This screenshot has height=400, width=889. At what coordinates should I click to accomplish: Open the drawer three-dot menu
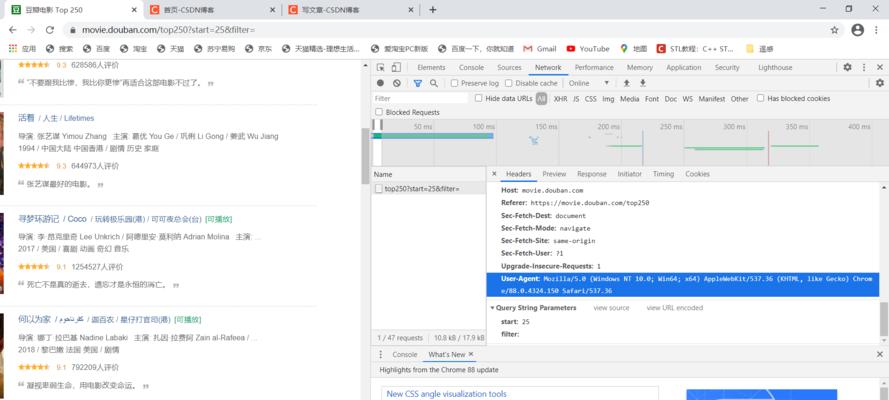pos(380,354)
